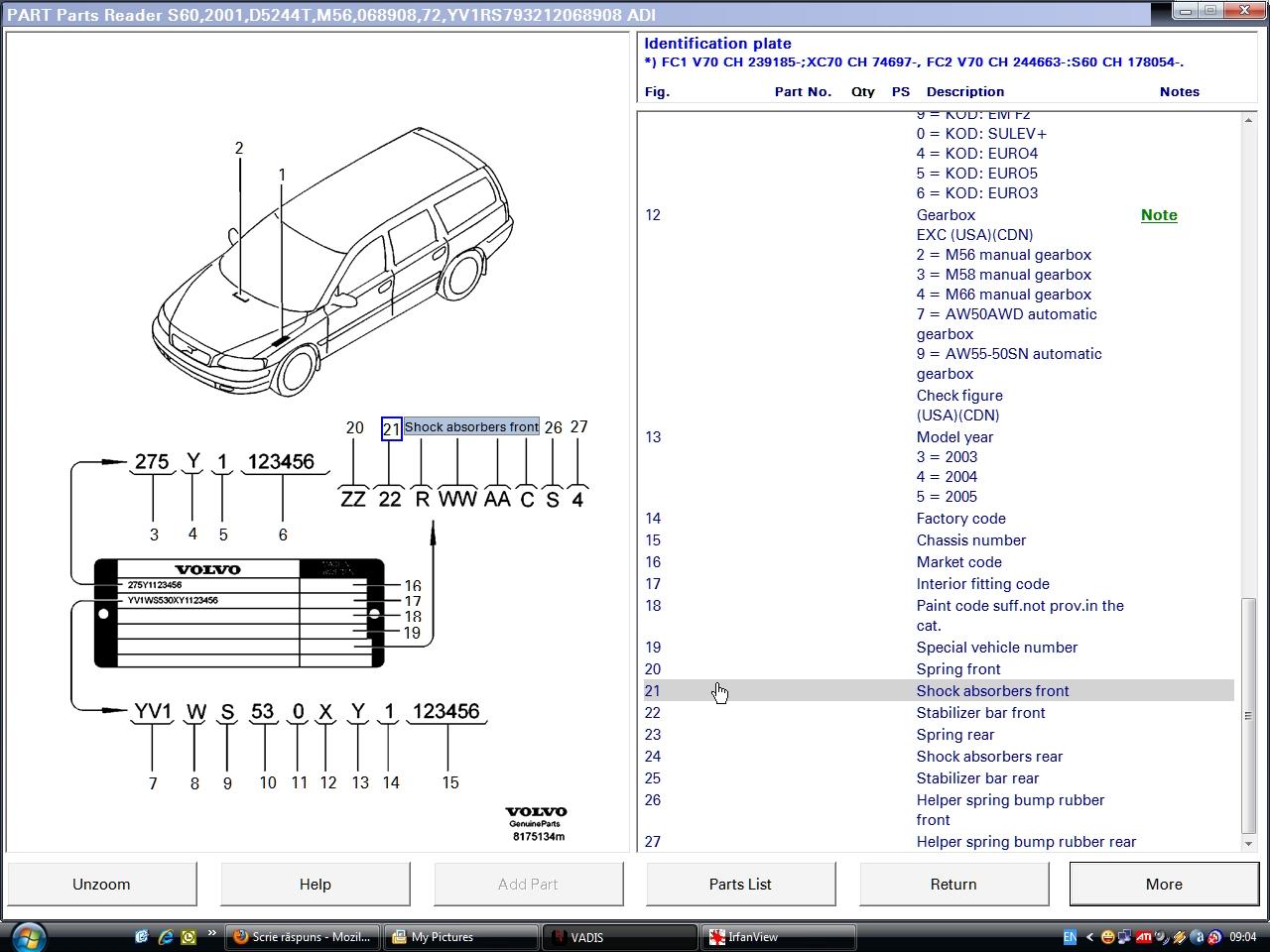This screenshot has width=1270, height=952.
Task: Click the EN language indicator in the tray
Action: click(x=1070, y=937)
